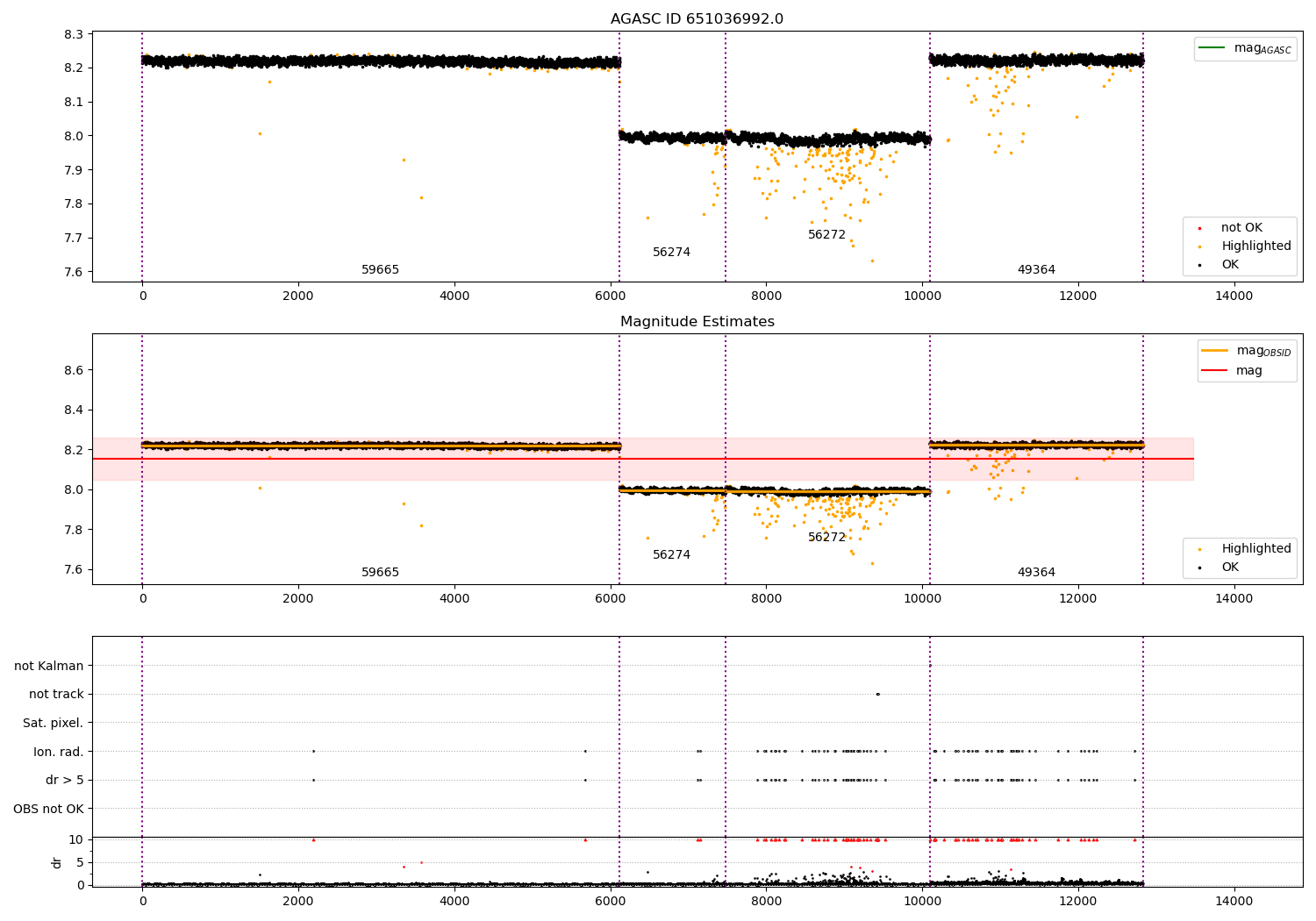The width and height of the screenshot is (1316, 921).
Task: Click y-axis tick 7.8 in middle panel
Action: [x=75, y=530]
